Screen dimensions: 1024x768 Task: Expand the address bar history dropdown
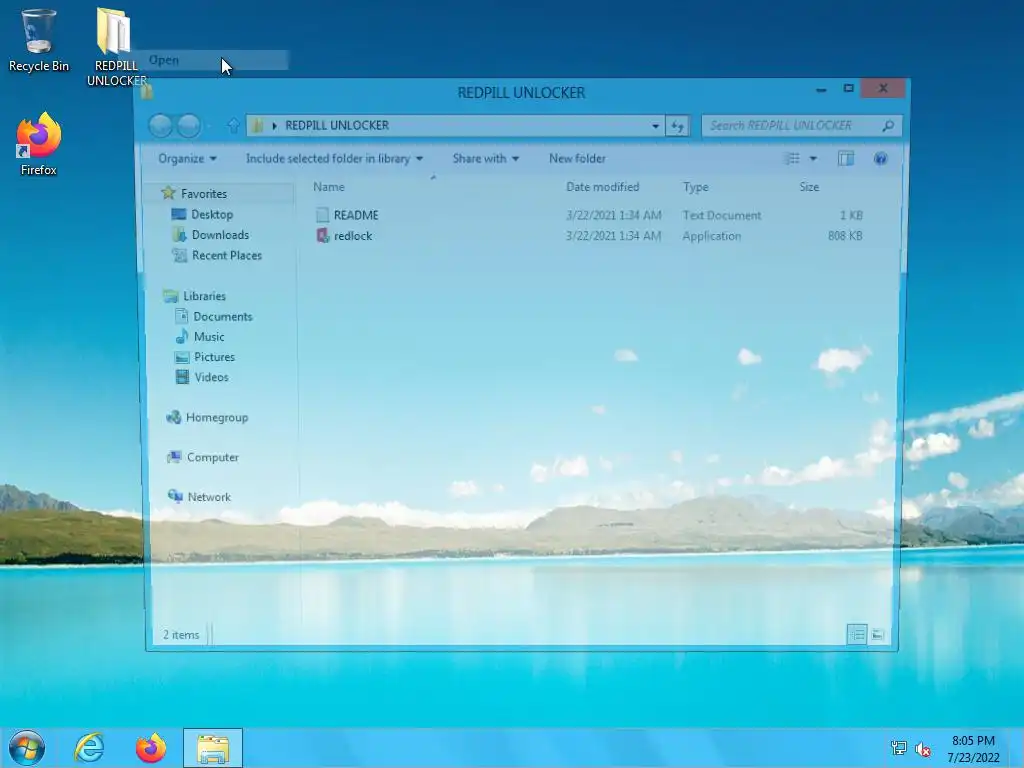click(655, 126)
